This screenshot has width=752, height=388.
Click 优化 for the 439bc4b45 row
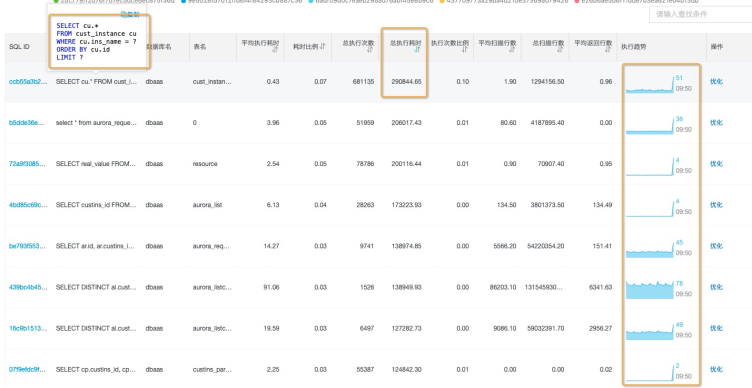[716, 287]
